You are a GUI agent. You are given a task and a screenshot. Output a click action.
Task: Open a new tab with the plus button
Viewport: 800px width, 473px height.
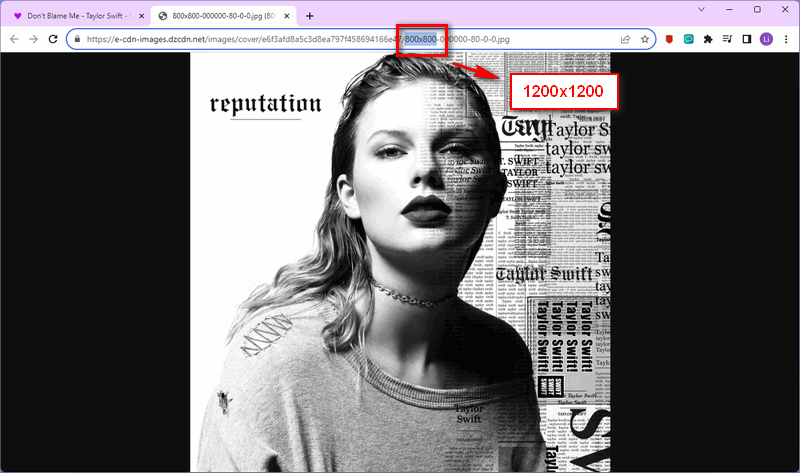coord(310,16)
